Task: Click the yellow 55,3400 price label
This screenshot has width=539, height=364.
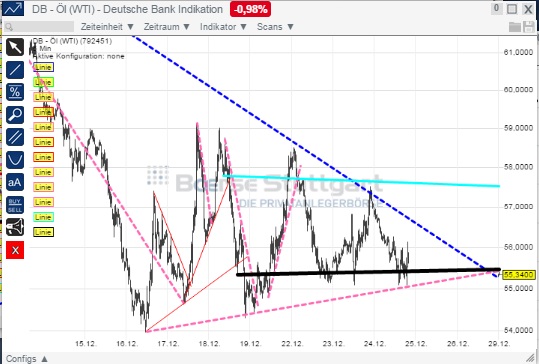Action: tap(519, 275)
